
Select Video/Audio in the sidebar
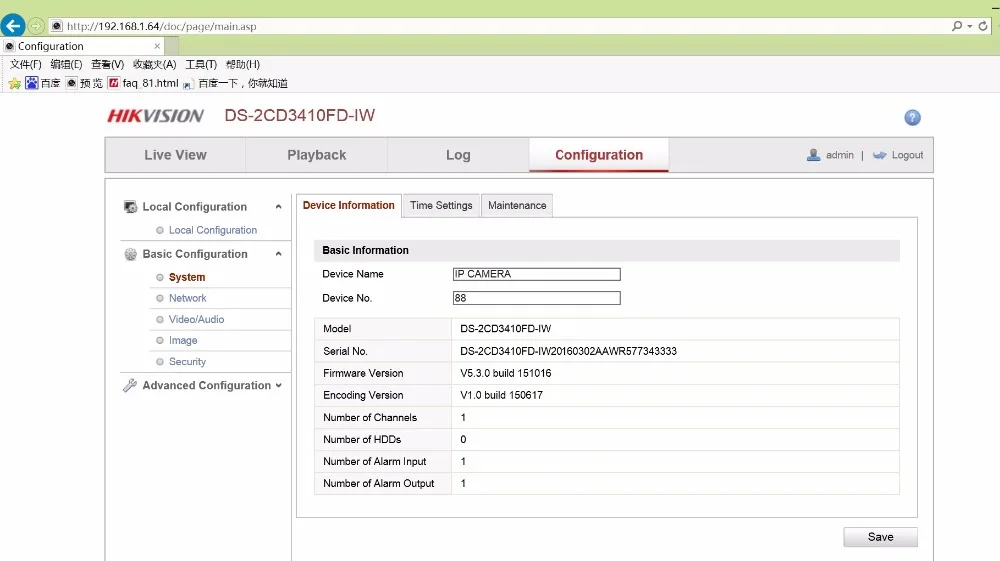[196, 319]
